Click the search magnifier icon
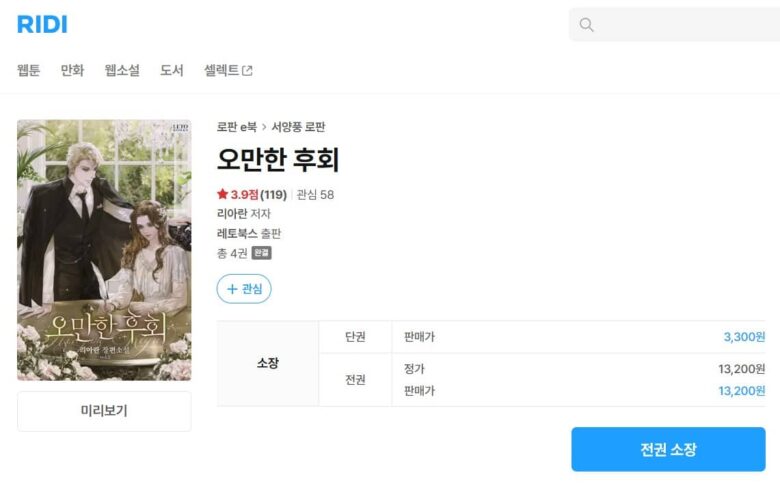This screenshot has width=780, height=490. point(587,25)
